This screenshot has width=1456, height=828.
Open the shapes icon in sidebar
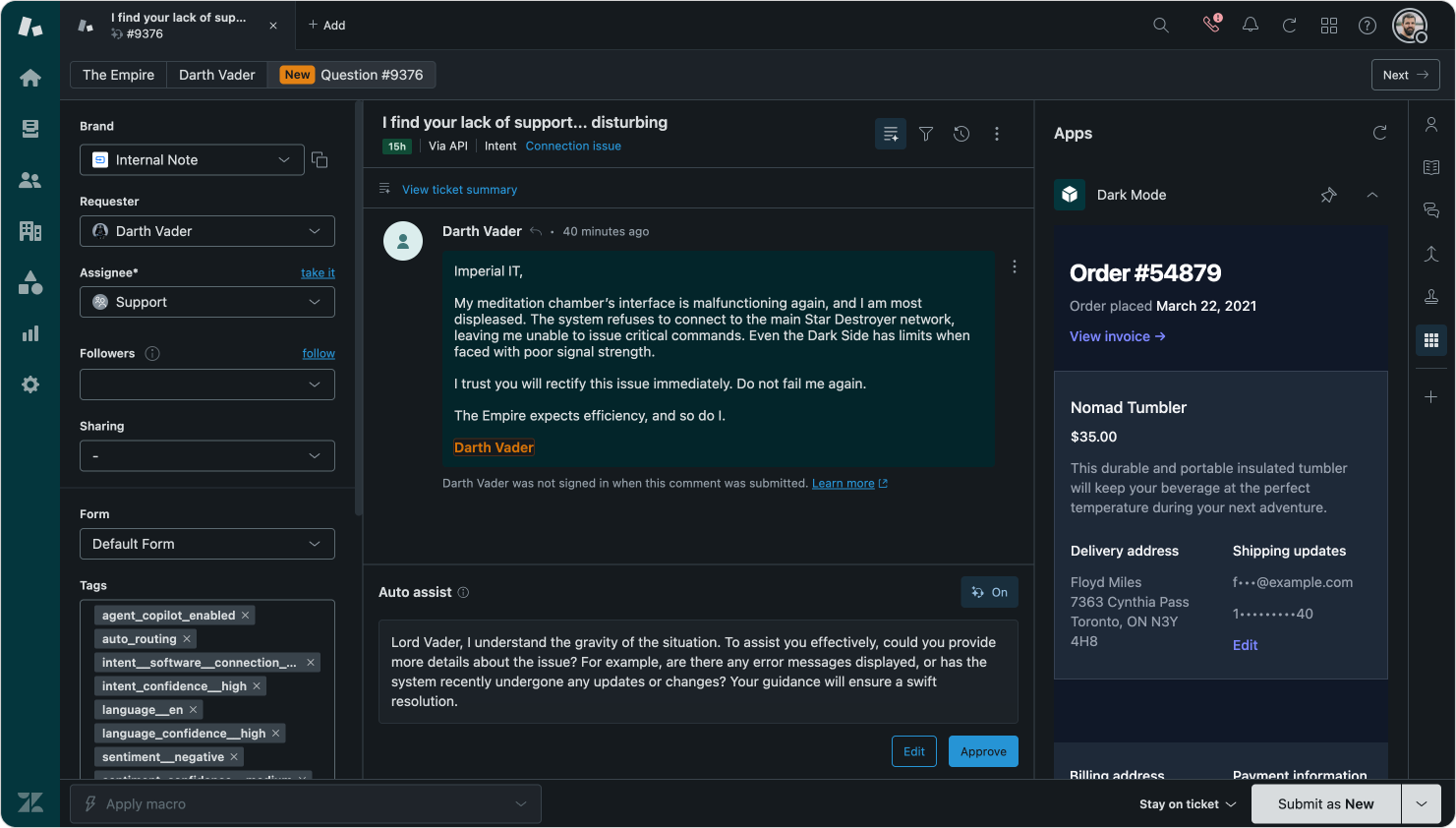(30, 283)
